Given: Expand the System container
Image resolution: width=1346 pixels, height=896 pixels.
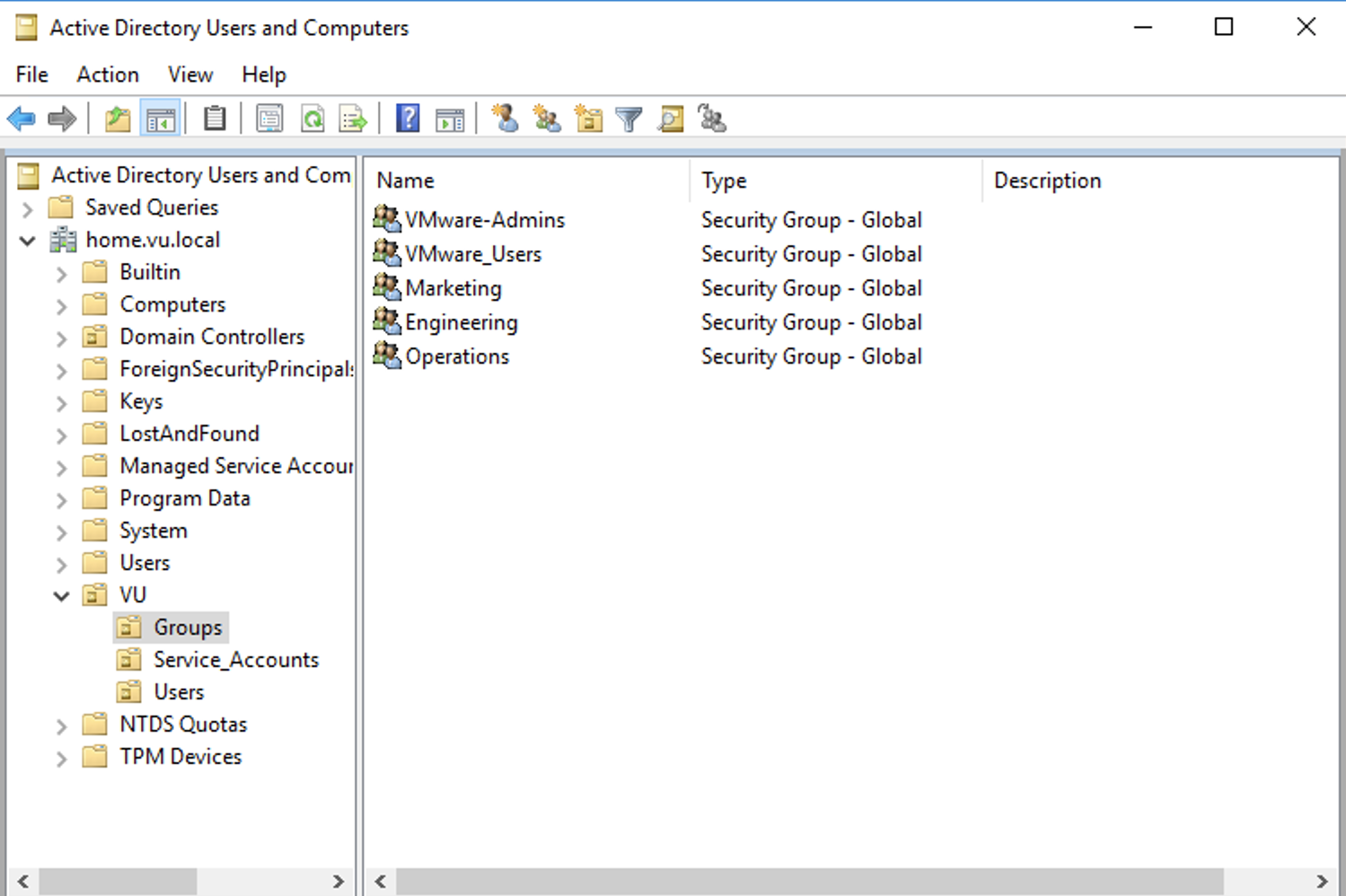Looking at the screenshot, I should click(61, 532).
